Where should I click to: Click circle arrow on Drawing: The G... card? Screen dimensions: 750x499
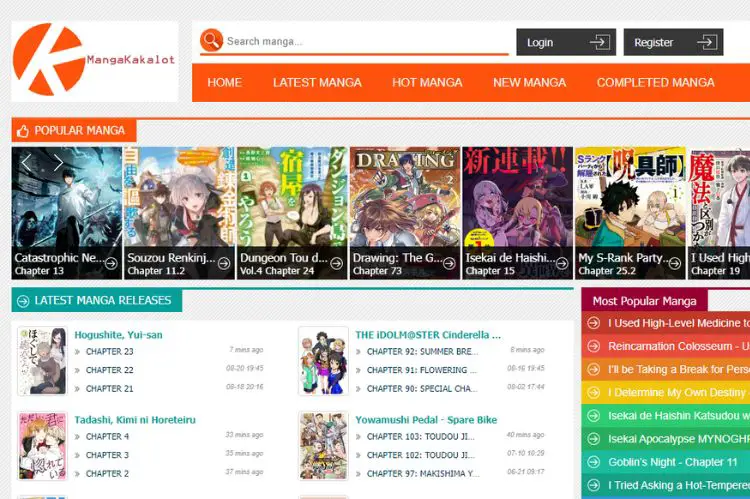tap(449, 263)
